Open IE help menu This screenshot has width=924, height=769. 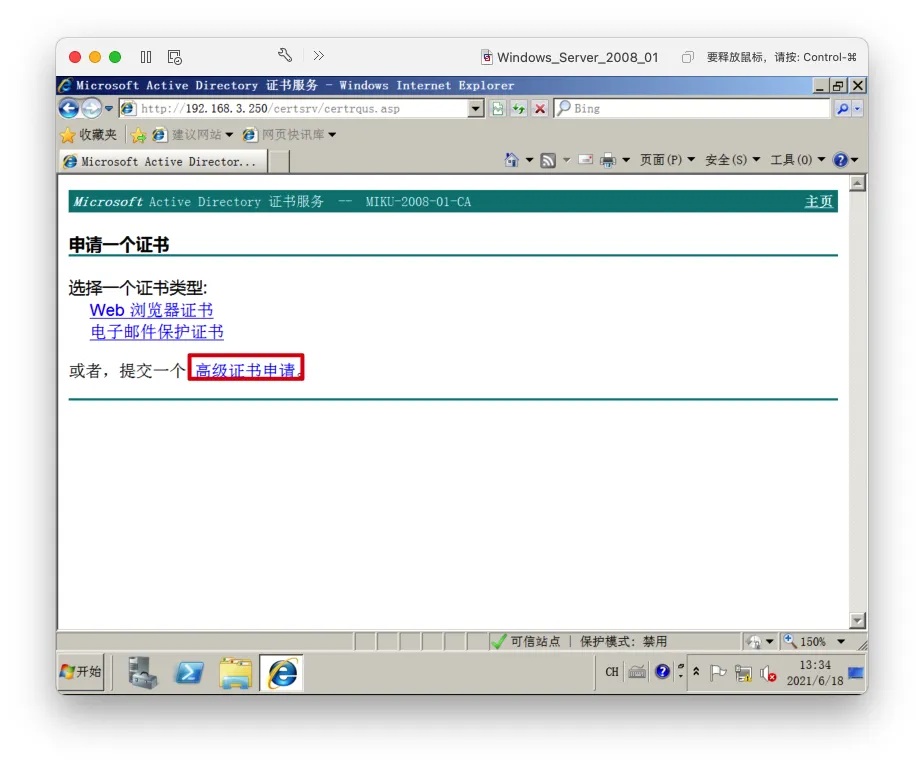[845, 160]
